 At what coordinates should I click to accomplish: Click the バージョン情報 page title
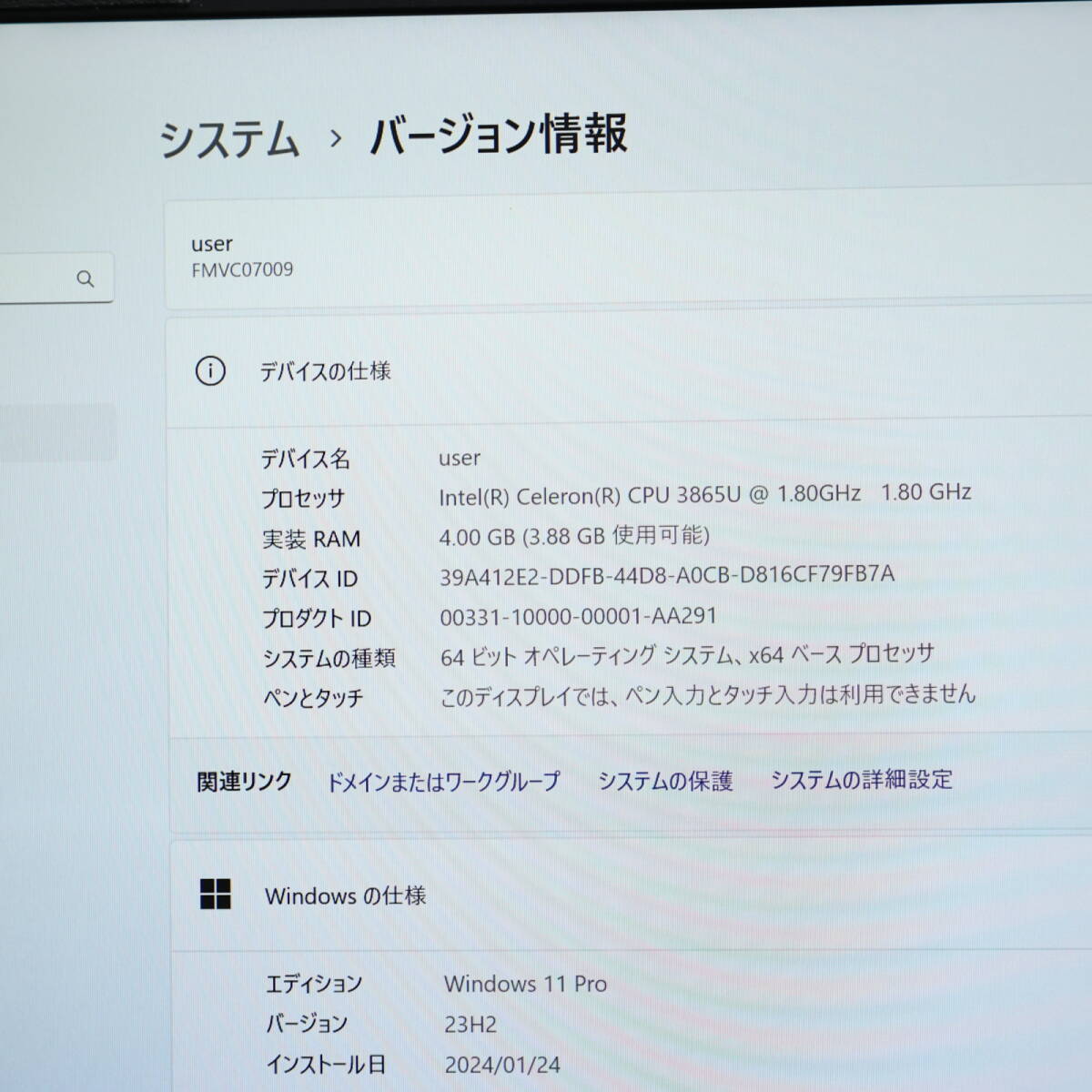(x=499, y=135)
